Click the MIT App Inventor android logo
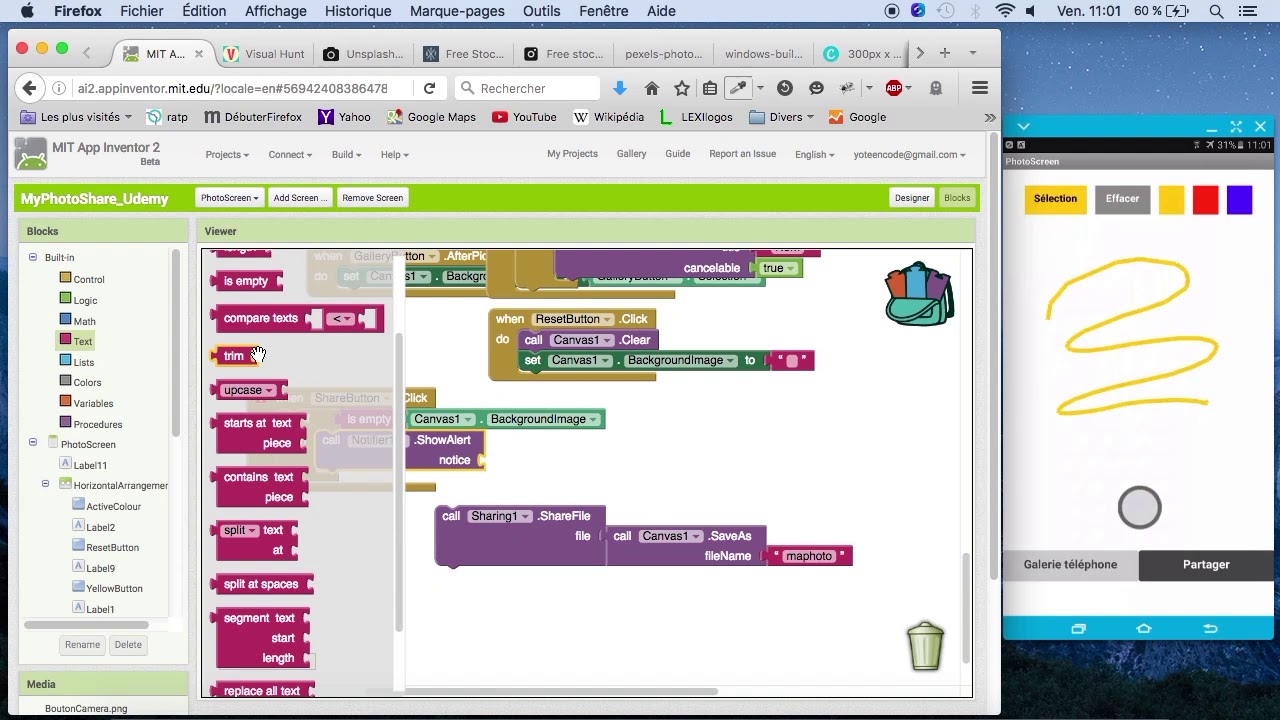The width and height of the screenshot is (1280, 720). click(31, 154)
